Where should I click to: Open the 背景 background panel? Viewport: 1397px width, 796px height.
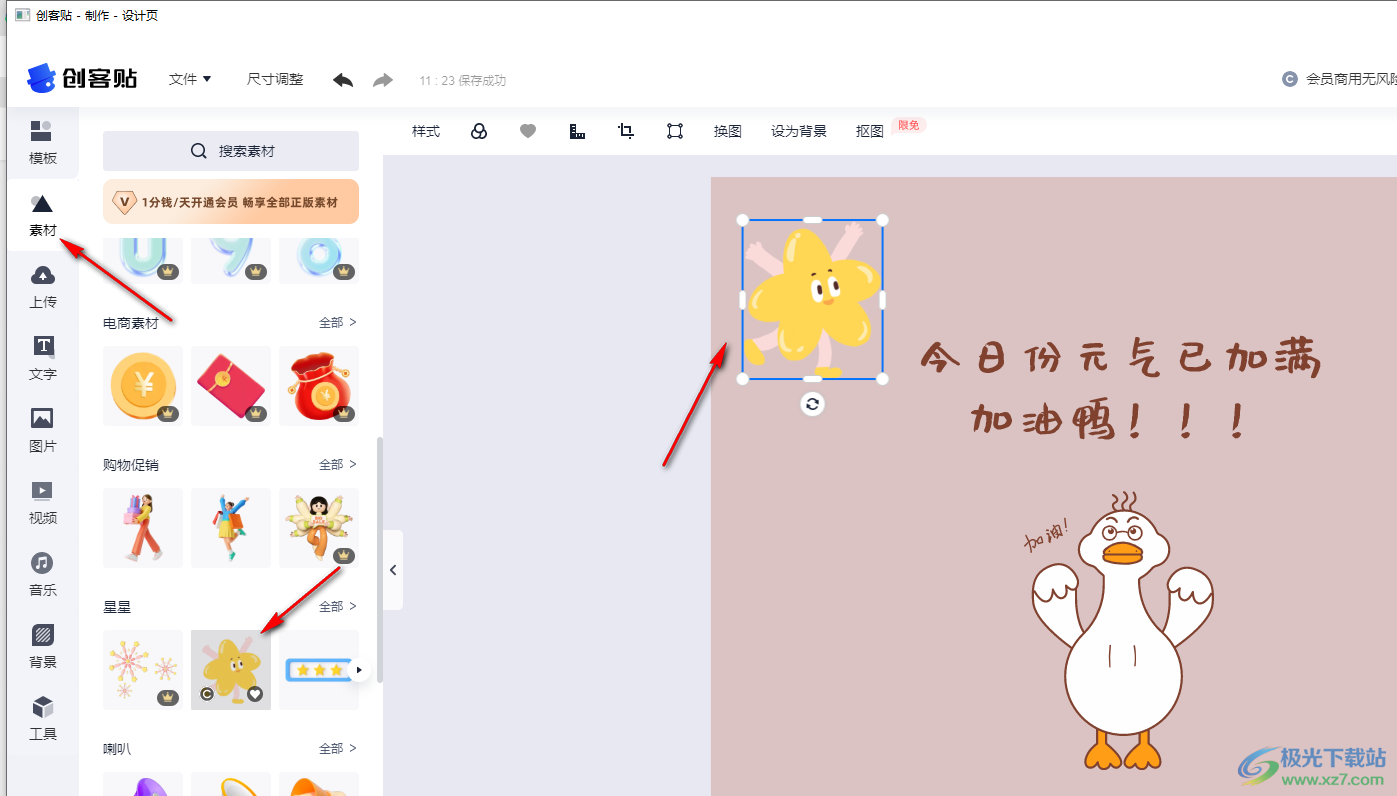coord(42,647)
